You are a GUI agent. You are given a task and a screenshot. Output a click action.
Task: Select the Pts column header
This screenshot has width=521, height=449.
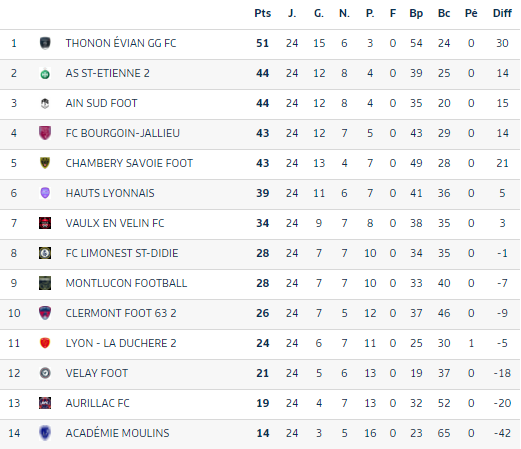point(263,13)
